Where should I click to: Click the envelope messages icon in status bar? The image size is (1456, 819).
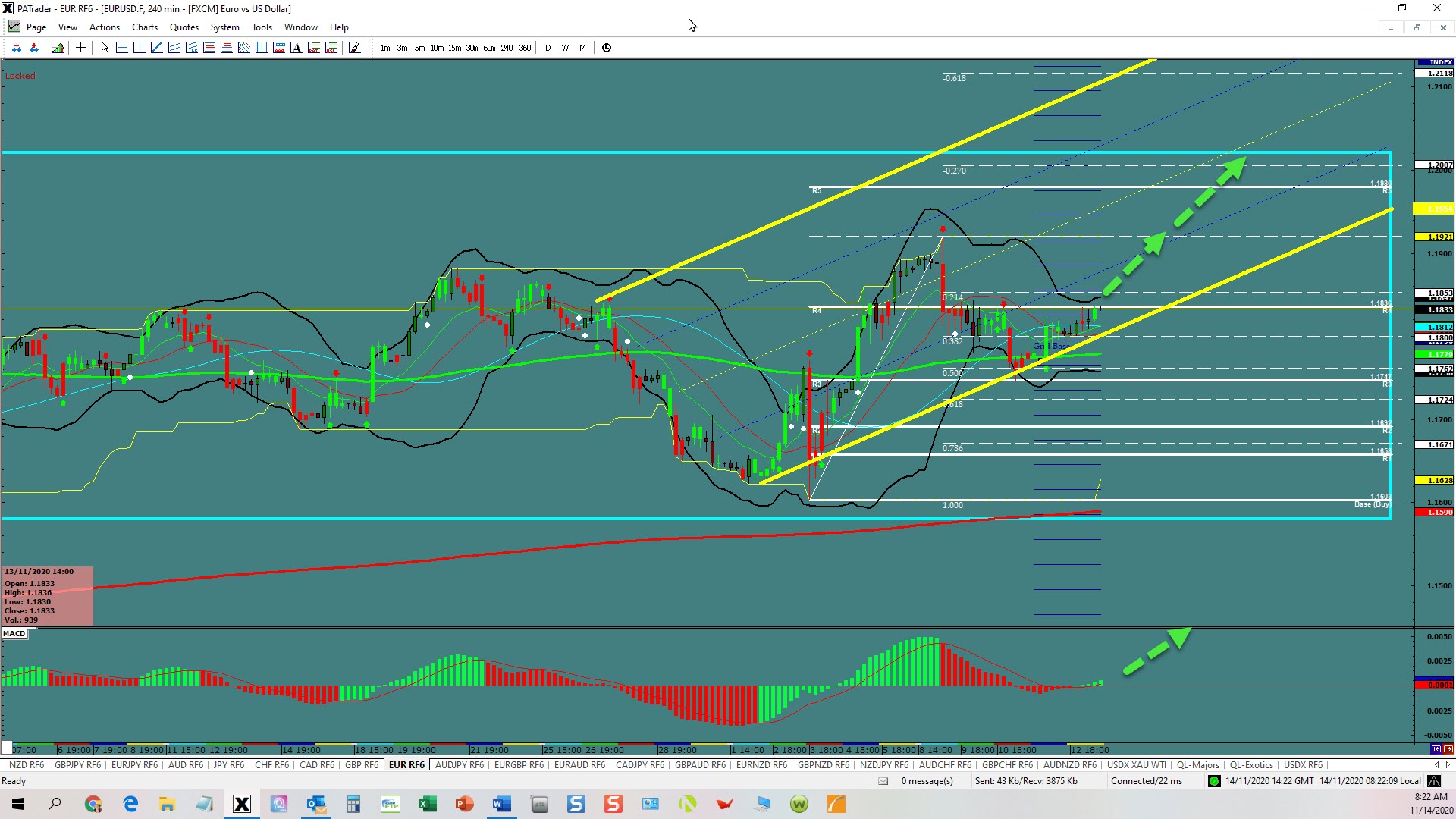click(883, 781)
